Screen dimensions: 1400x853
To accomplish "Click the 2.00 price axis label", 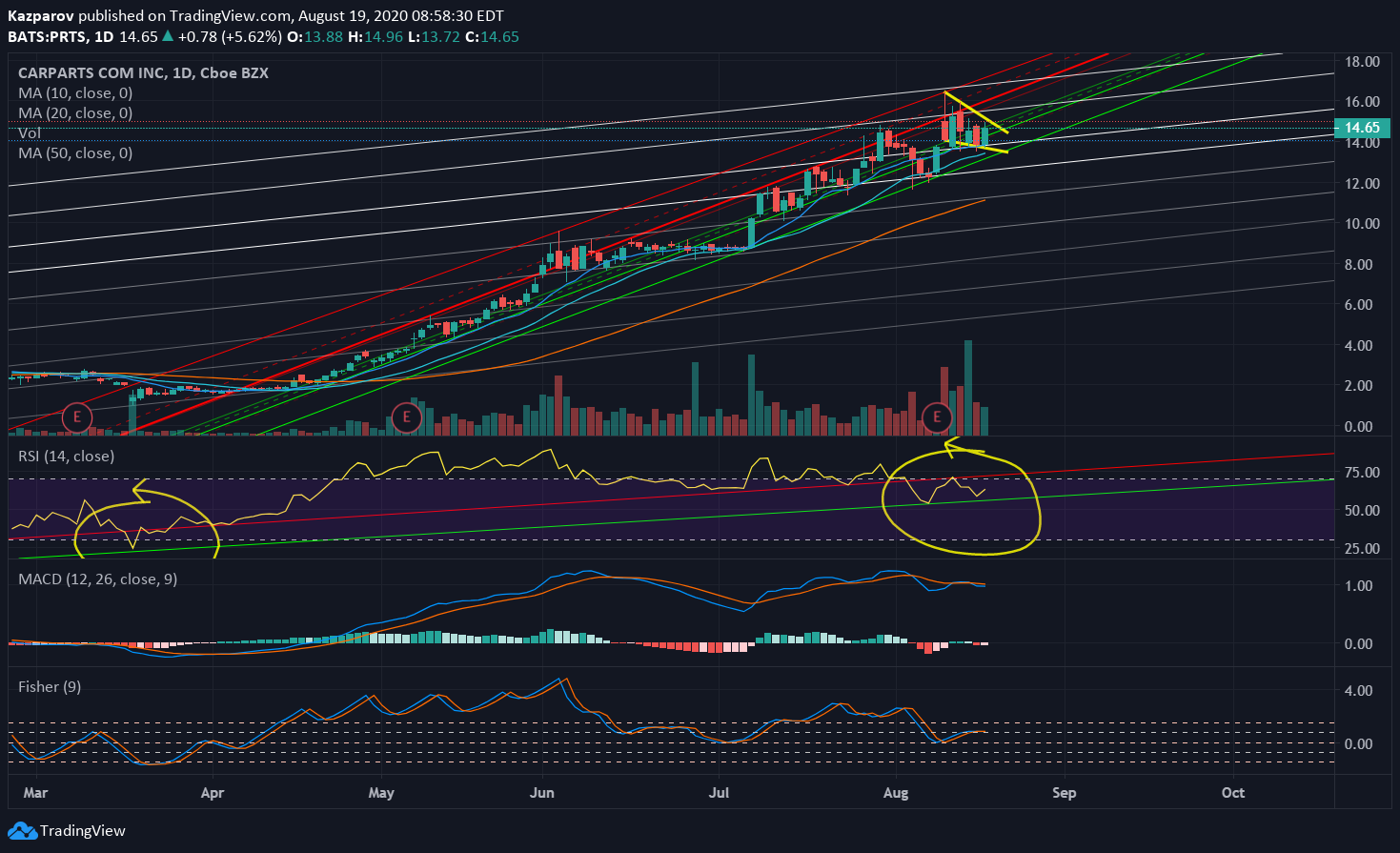I will tap(1358, 386).
